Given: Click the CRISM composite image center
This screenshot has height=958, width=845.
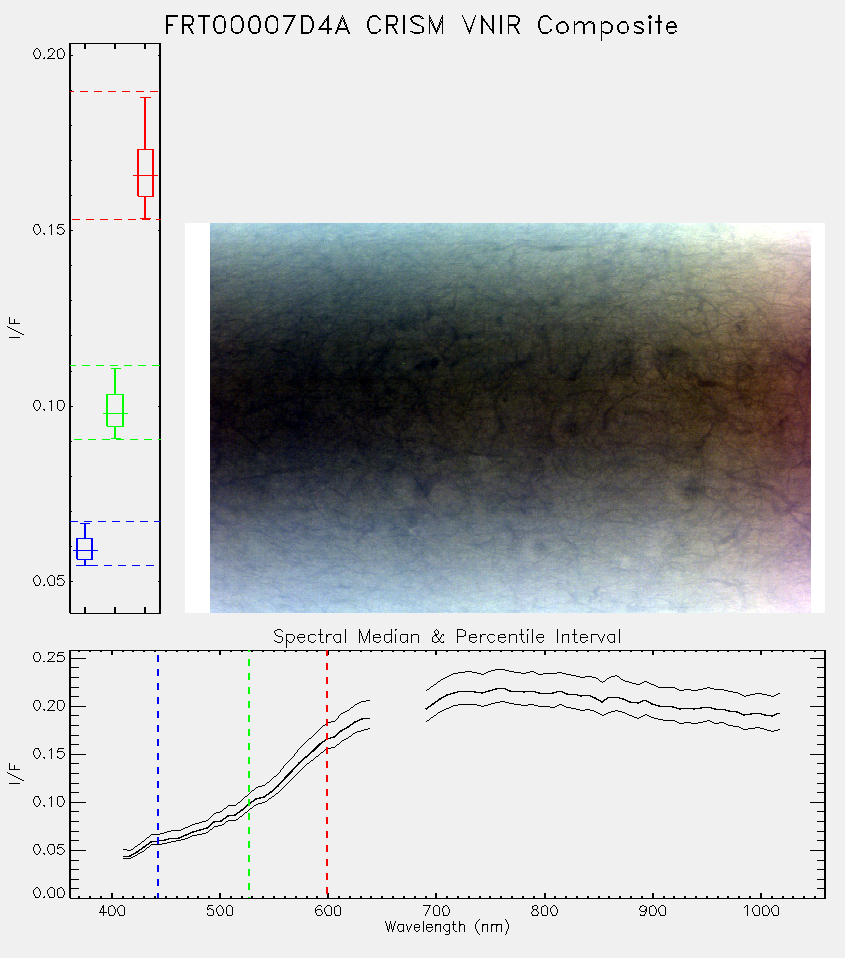Looking at the screenshot, I should 510,418.
